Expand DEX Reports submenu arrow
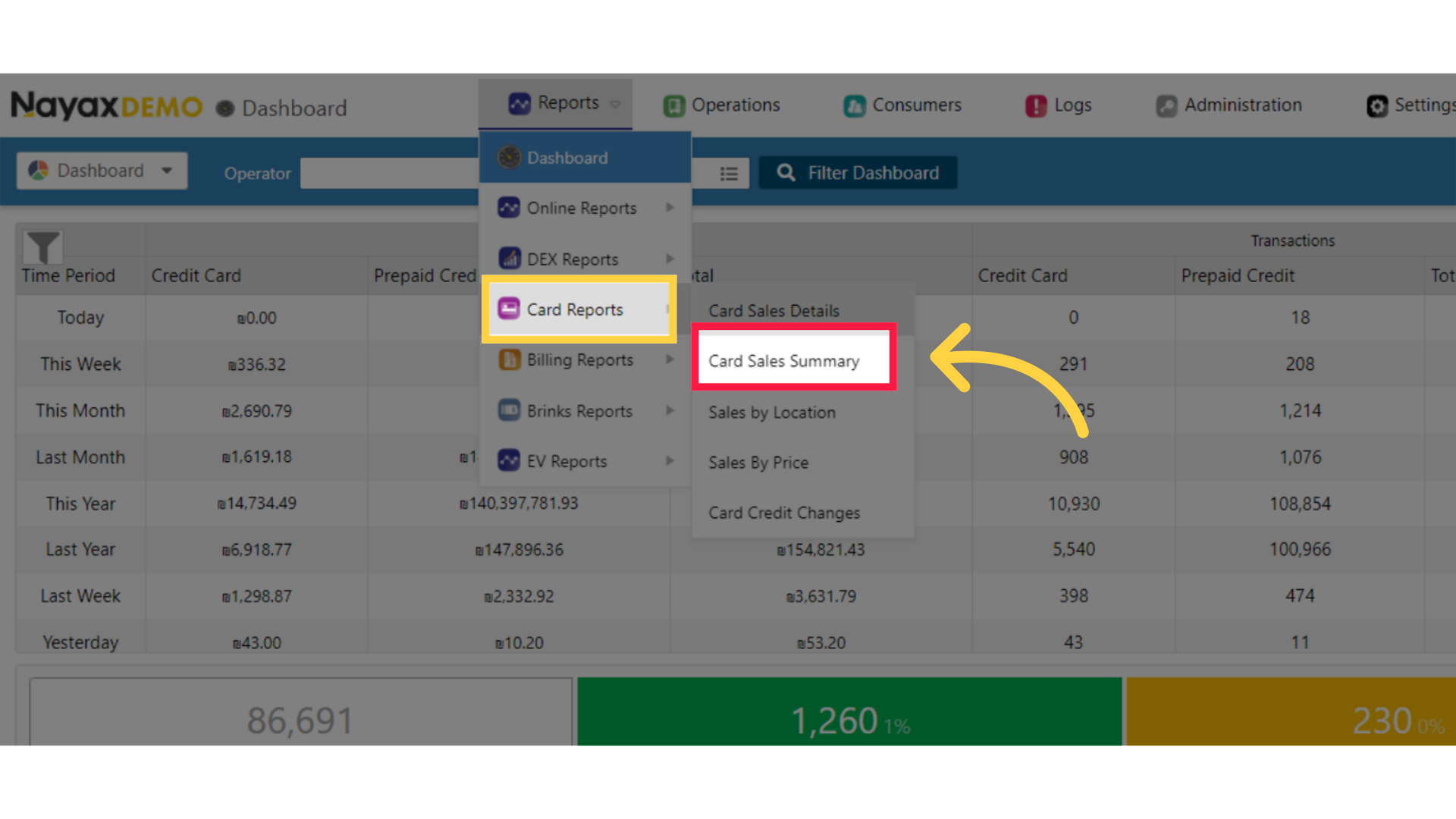 click(x=670, y=259)
